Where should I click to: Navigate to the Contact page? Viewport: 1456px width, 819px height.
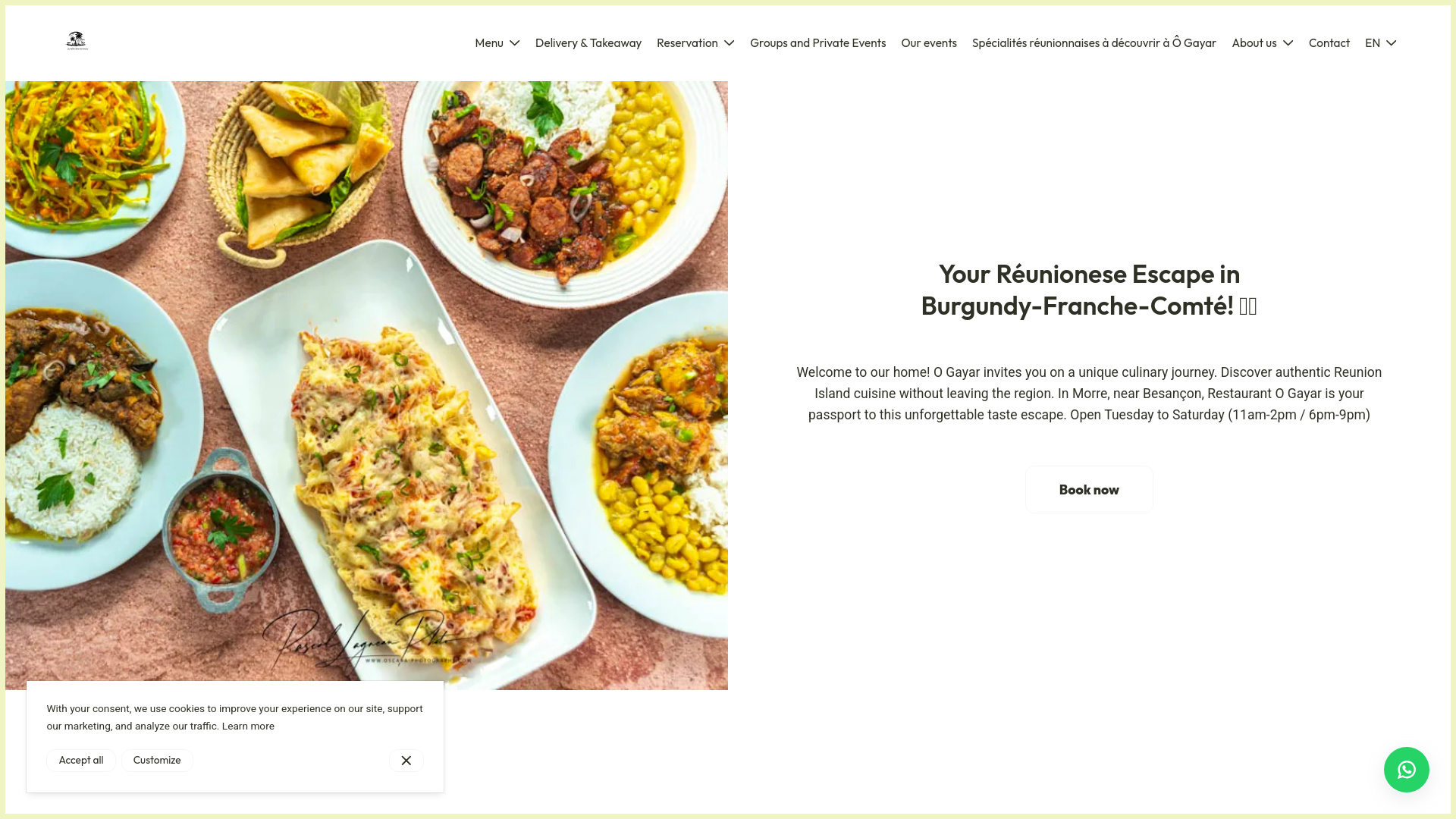1329,43
